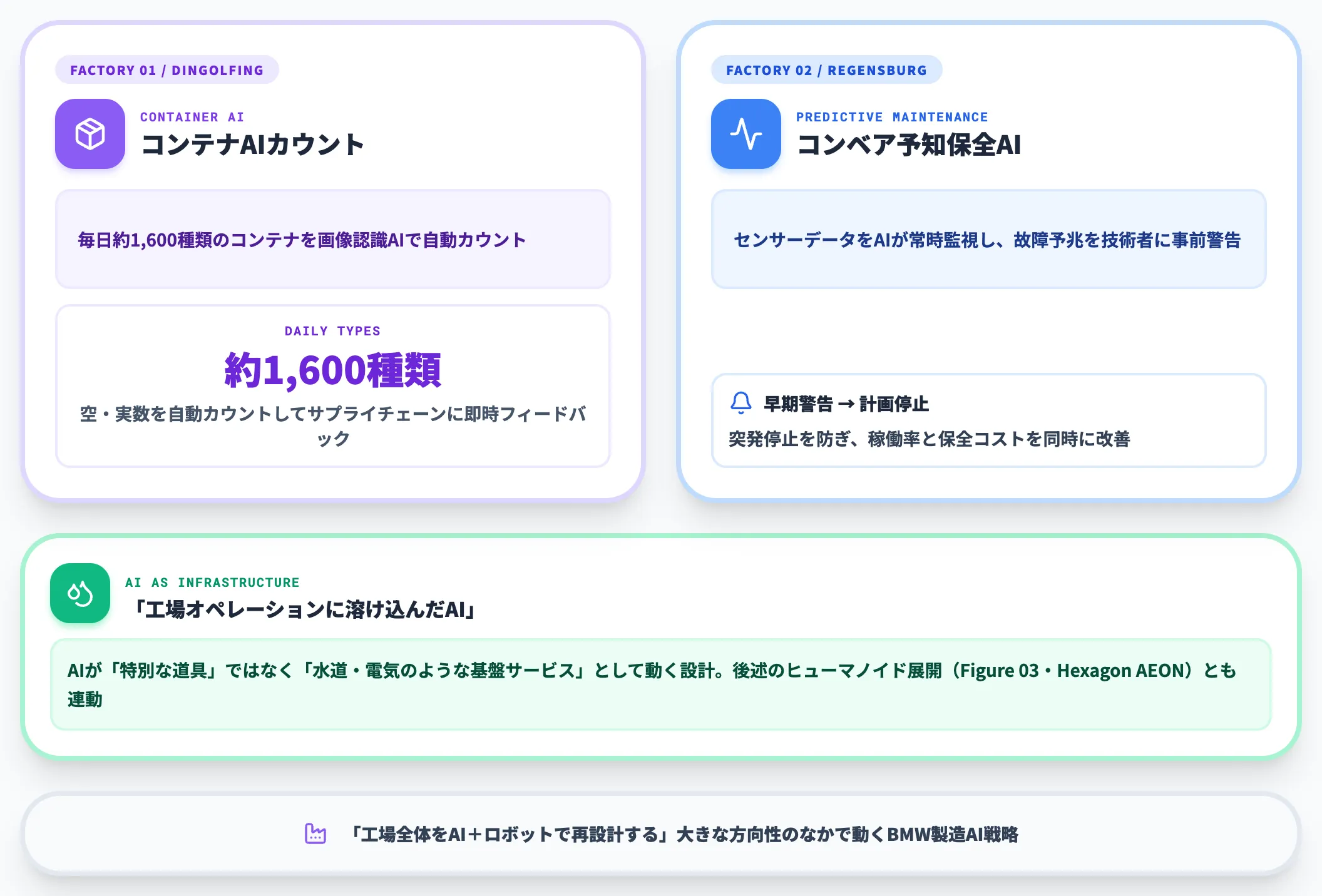Click the factory icon in the bottom banner

[x=315, y=833]
